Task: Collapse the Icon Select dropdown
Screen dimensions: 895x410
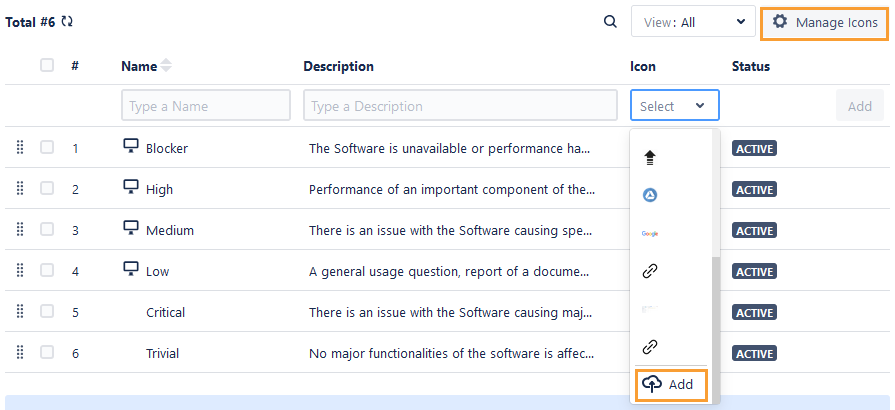Action: point(674,106)
